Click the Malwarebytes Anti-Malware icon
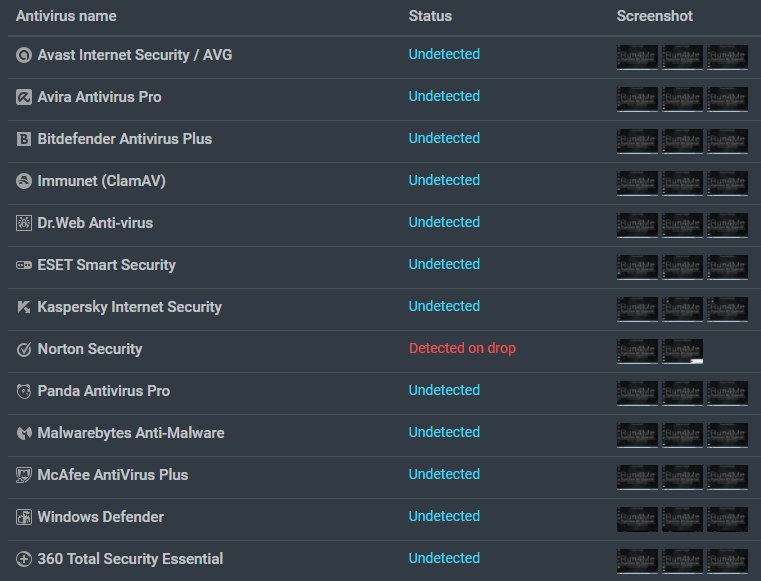This screenshot has height=581, width=761. coord(24,433)
